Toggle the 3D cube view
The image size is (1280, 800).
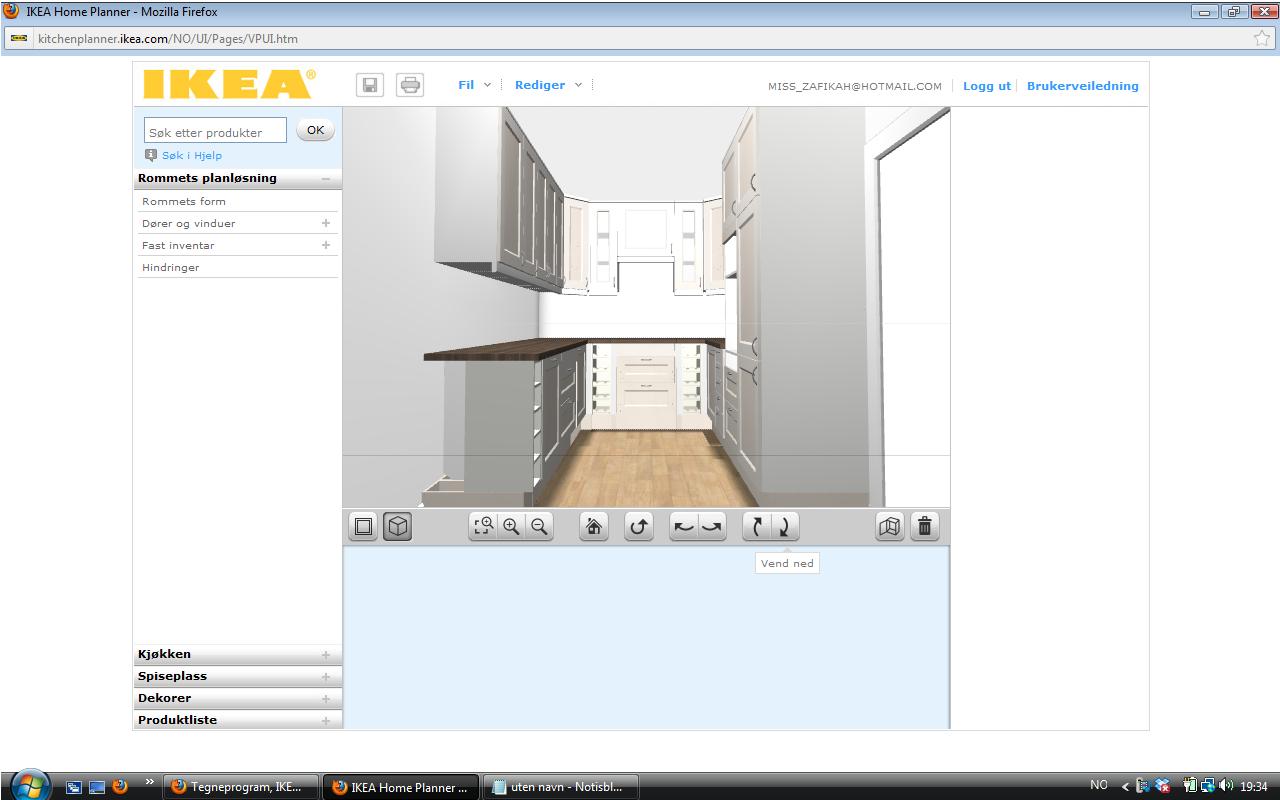coord(398,527)
